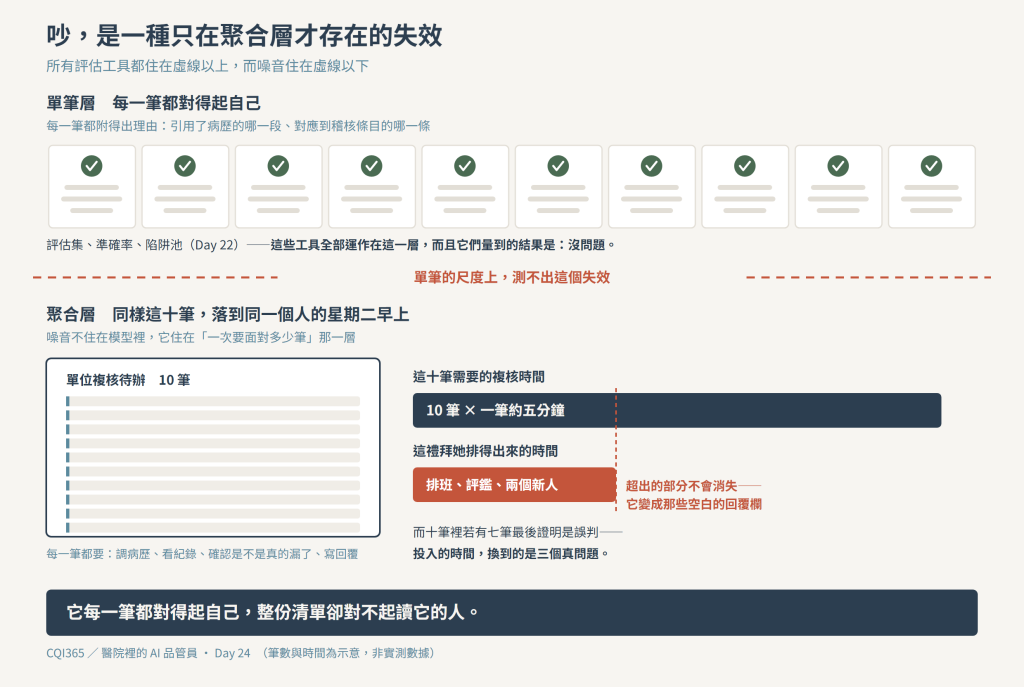Click the check icon in the third card
The height and width of the screenshot is (687, 1024).
point(278,166)
